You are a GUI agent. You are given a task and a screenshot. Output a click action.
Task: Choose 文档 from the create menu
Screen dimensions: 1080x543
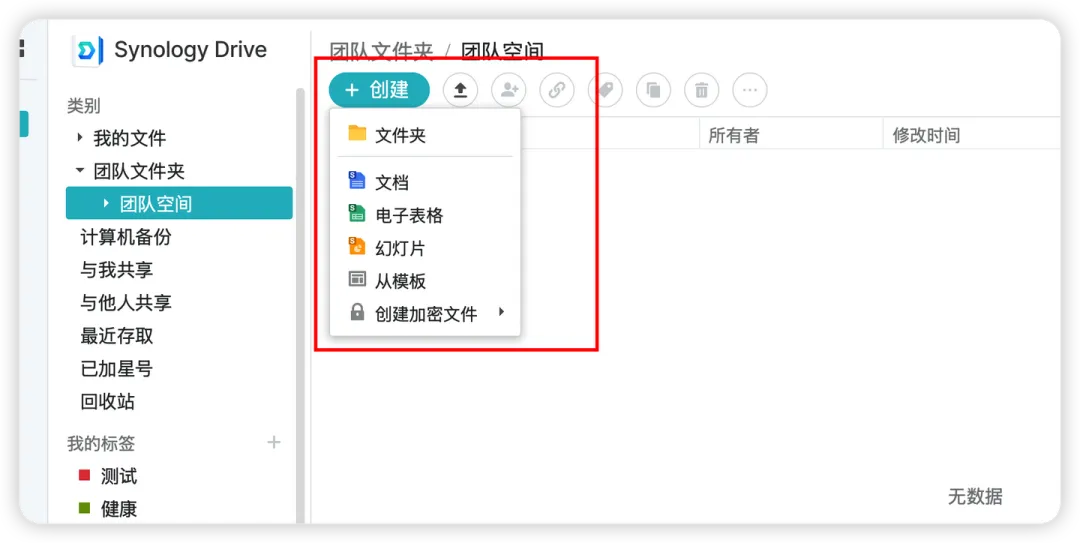425,182
